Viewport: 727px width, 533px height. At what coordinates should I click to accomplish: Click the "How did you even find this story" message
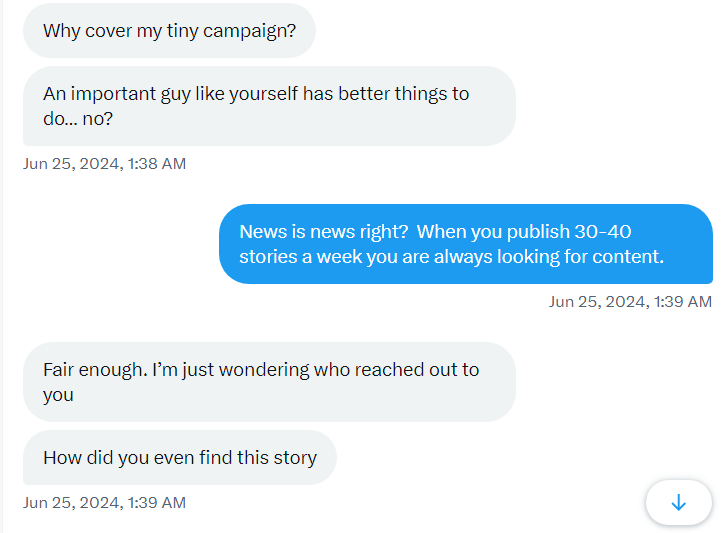tap(180, 458)
